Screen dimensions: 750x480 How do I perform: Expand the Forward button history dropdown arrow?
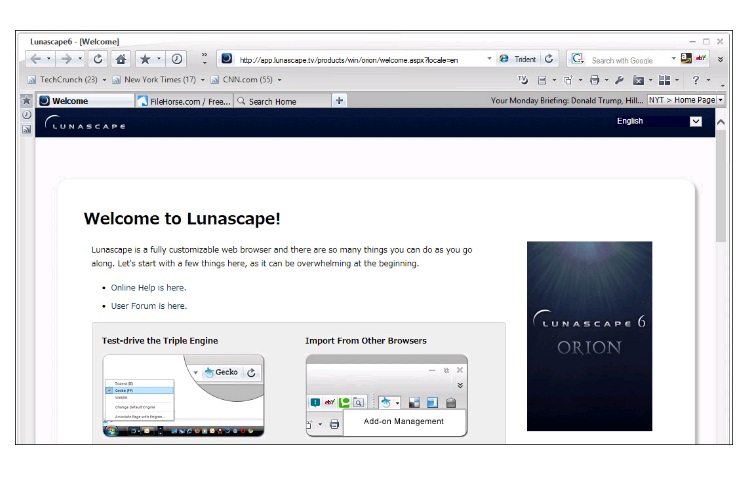tap(80, 59)
